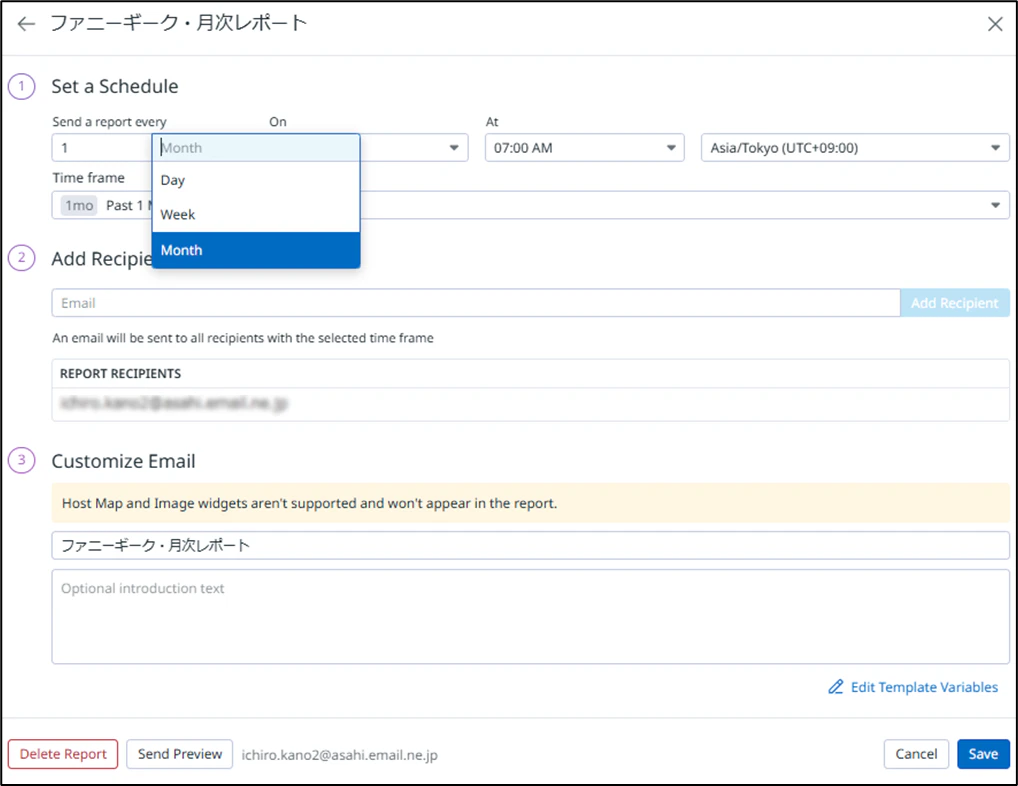This screenshot has height=786, width=1018.
Task: Click the Month search field in the dropdown
Action: pyautogui.click(x=256, y=148)
